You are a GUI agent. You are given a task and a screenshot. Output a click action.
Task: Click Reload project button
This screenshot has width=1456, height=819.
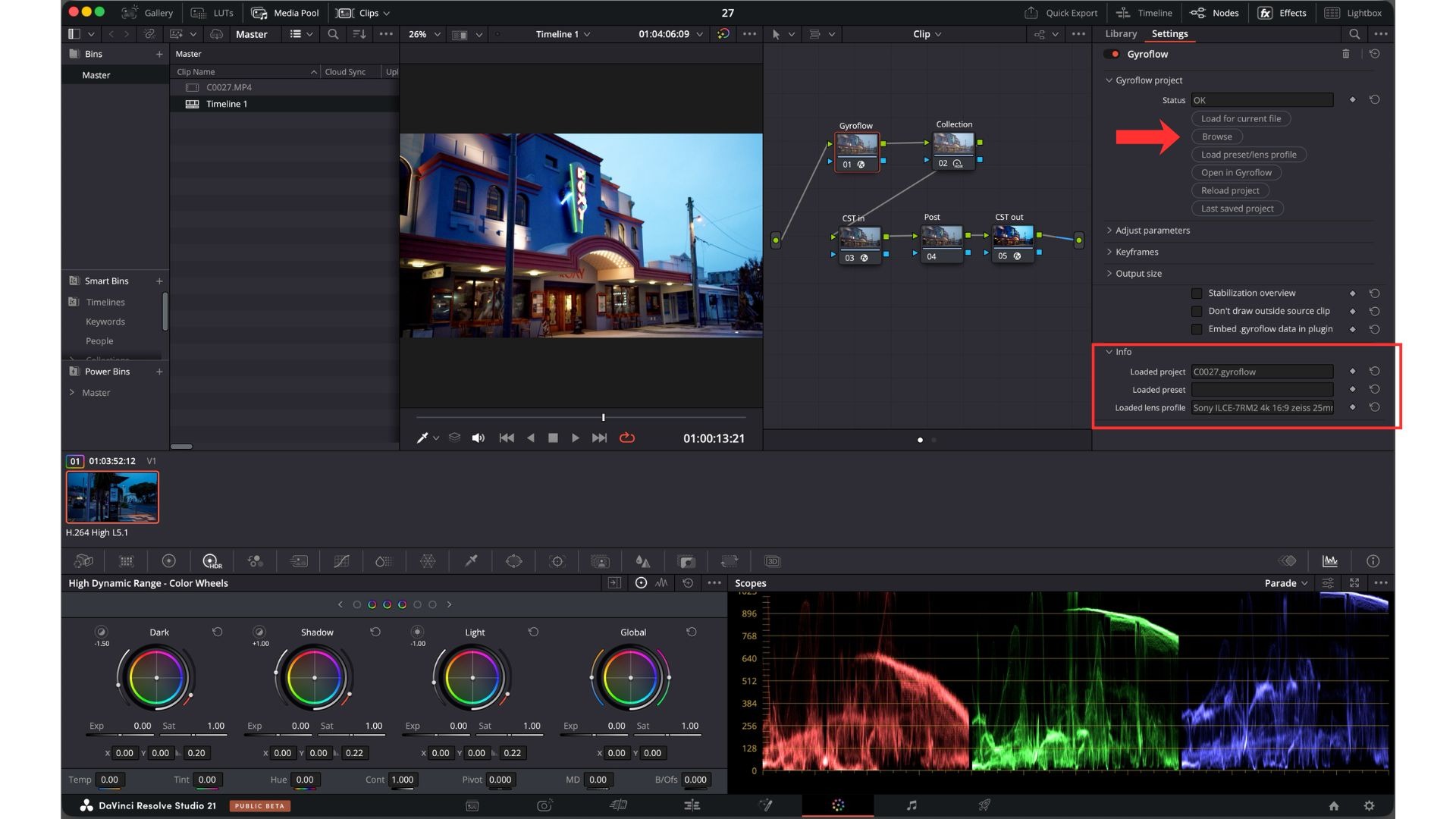pyautogui.click(x=1230, y=191)
